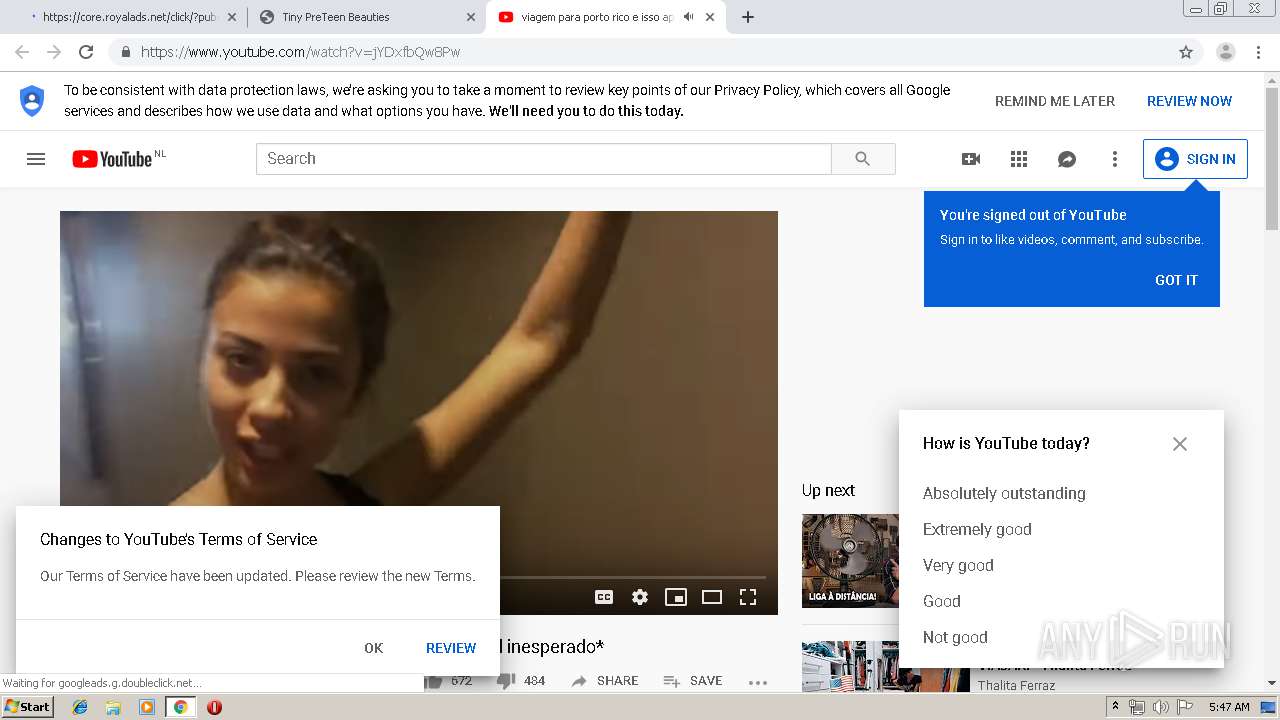Open the YouTube apps grid icon
Viewport: 1280px width, 720px height.
point(1019,159)
